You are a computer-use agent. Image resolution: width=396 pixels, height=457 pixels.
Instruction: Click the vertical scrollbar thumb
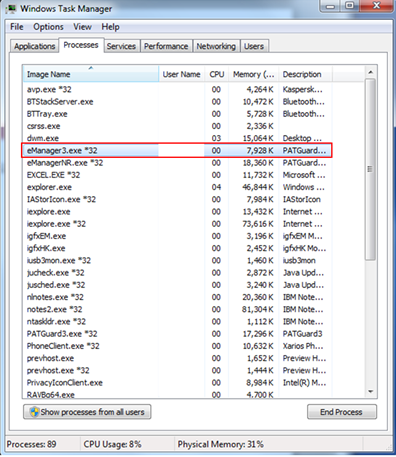tap(370, 169)
